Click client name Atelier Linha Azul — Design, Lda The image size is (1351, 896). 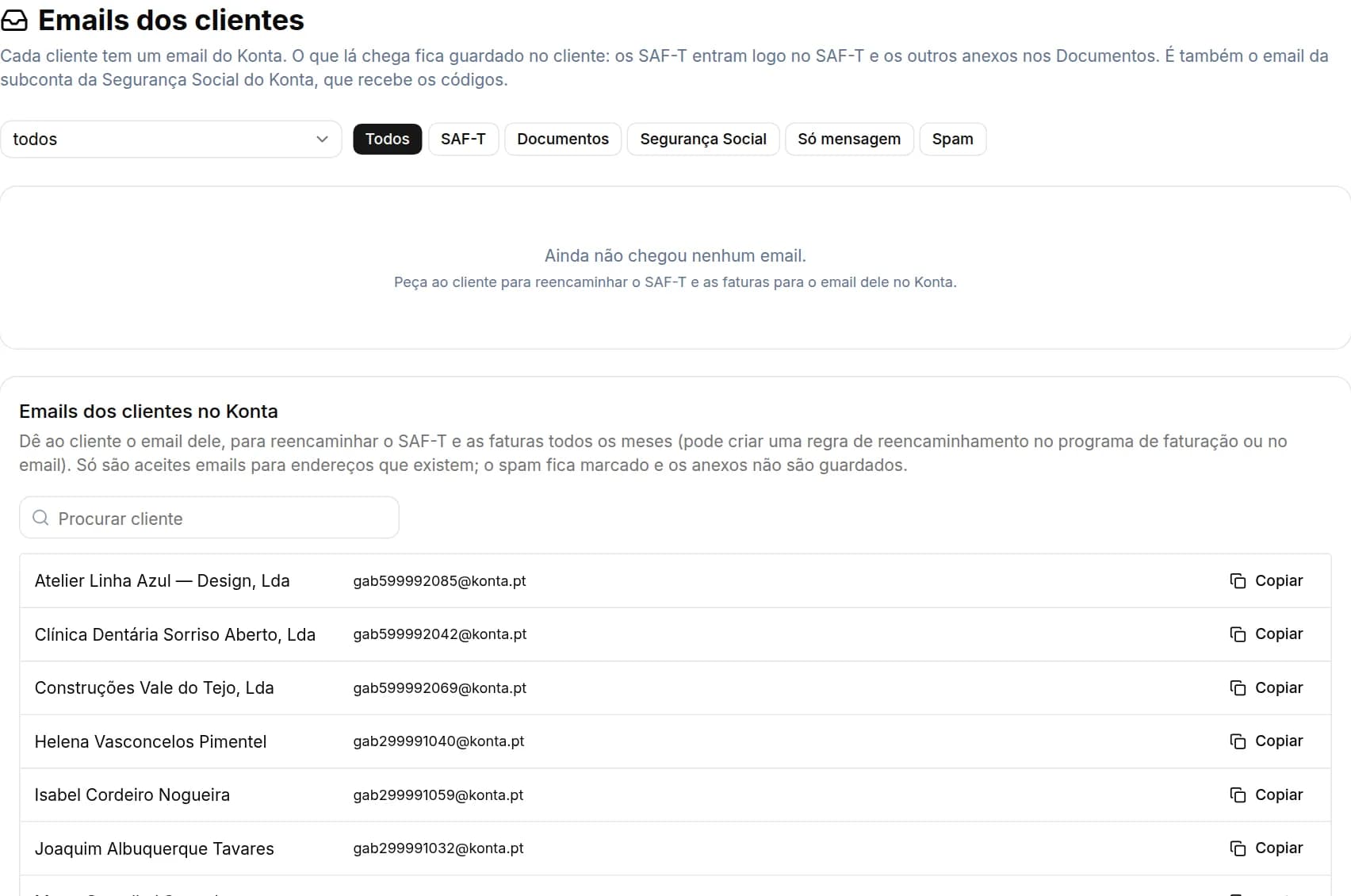pos(162,581)
